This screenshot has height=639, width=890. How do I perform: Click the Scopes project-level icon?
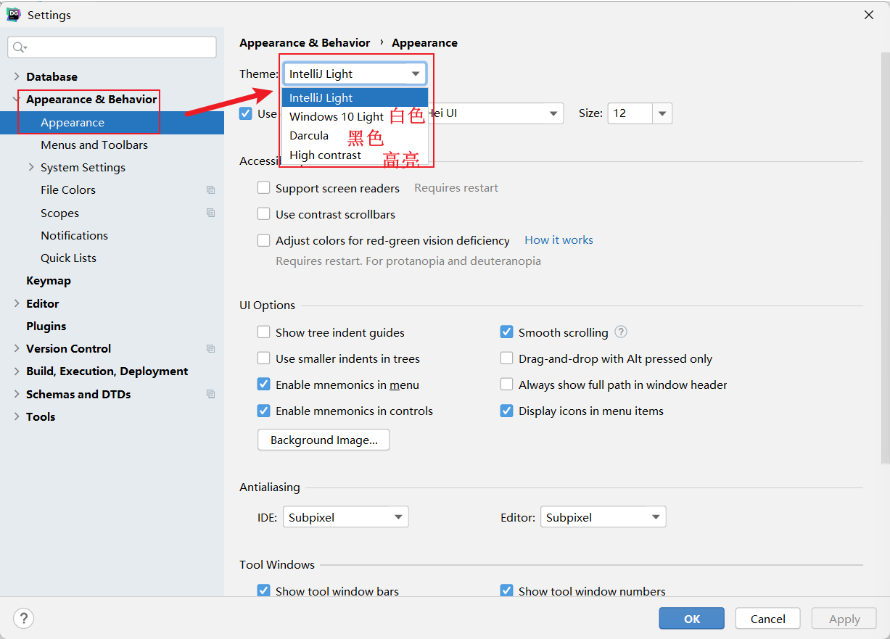(x=211, y=213)
